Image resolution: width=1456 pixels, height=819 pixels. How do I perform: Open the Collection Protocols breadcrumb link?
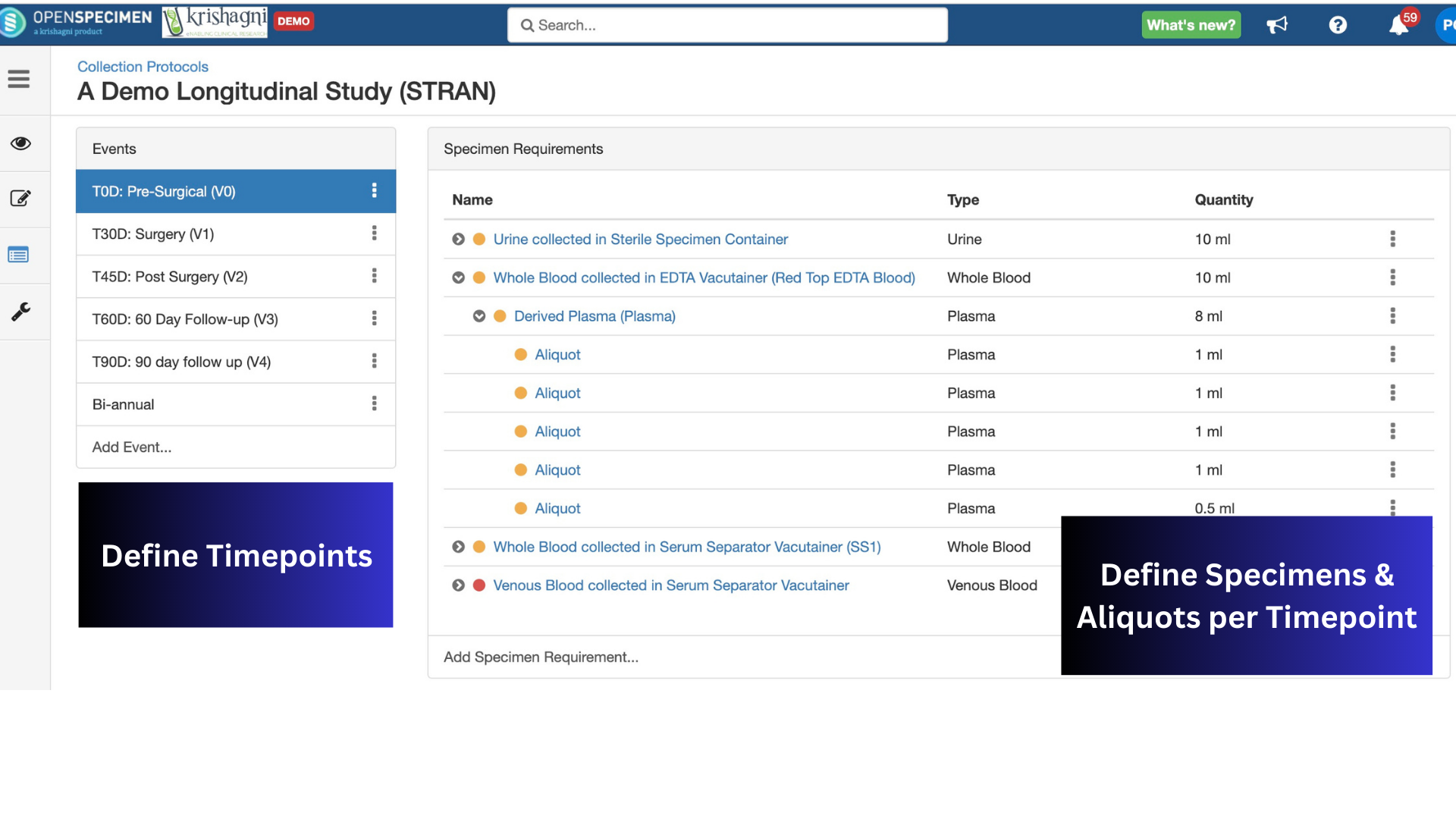click(143, 67)
